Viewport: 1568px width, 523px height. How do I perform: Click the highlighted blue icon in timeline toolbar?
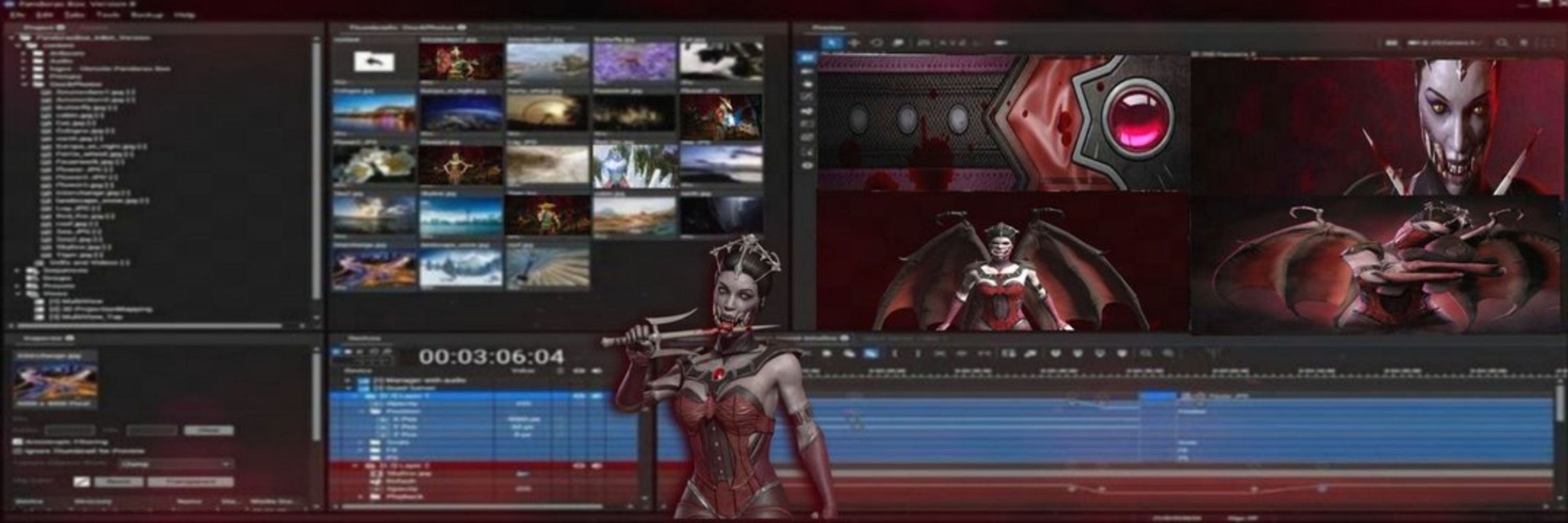pos(872,354)
